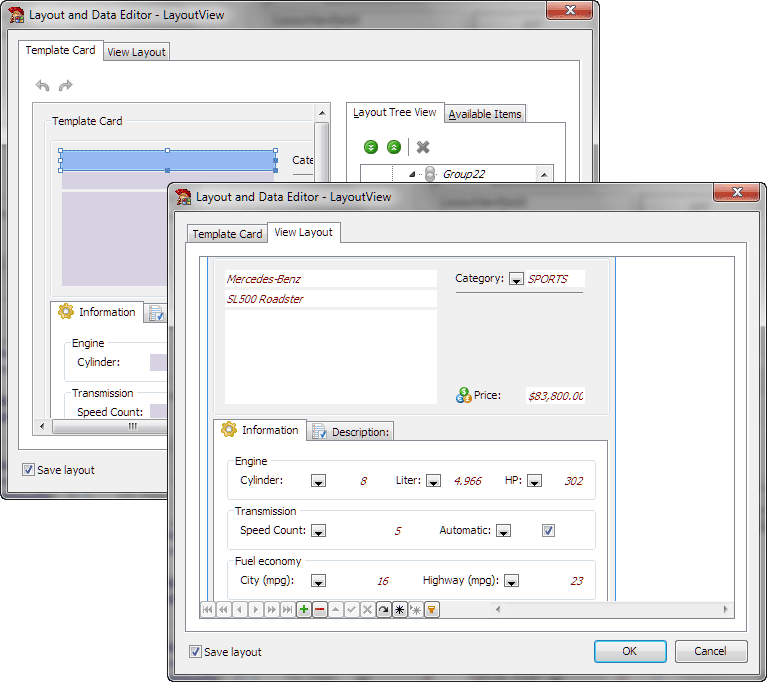The image size is (767, 682).
Task: Save bookmark with the asterisk button
Action: tap(400, 610)
